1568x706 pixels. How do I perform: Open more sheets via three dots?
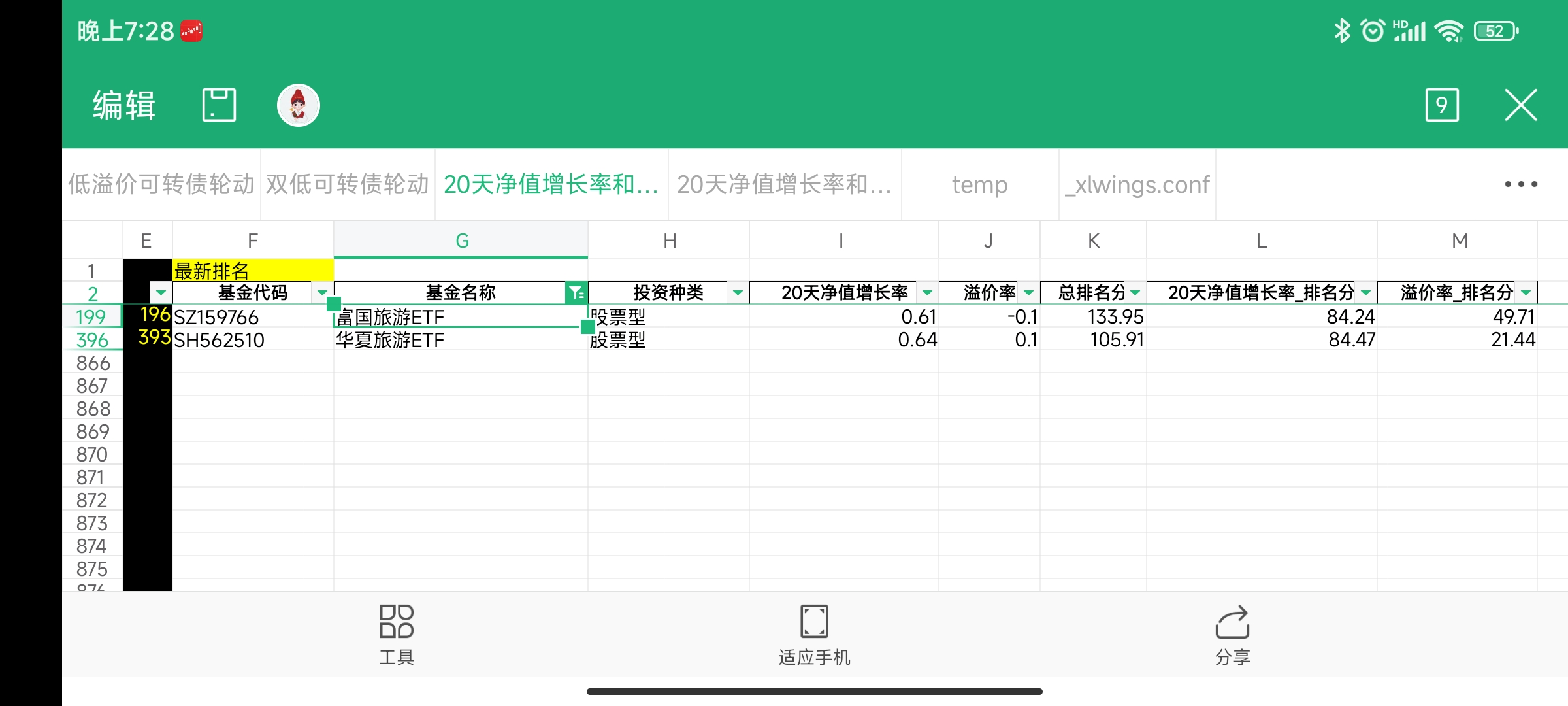pos(1520,184)
